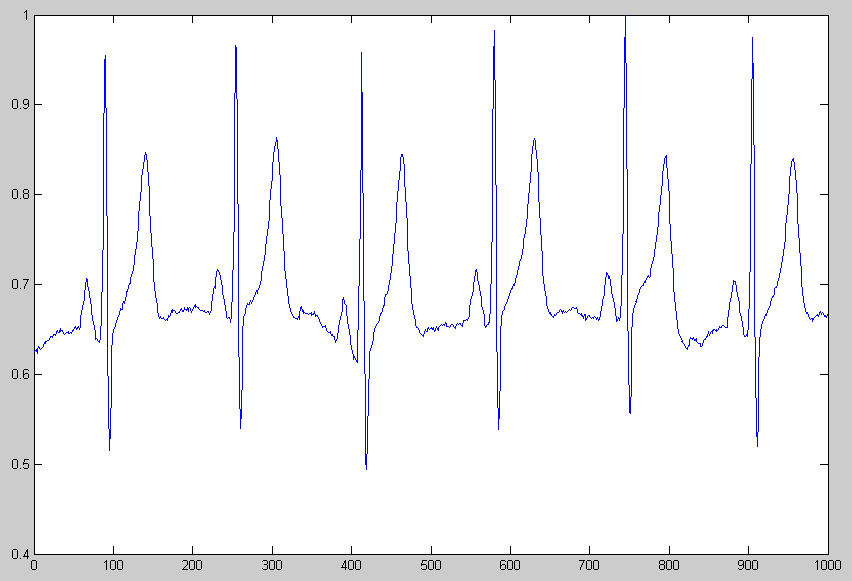The image size is (852, 581).
Task: Click the x-axis tick label 700
Action: click(590, 565)
